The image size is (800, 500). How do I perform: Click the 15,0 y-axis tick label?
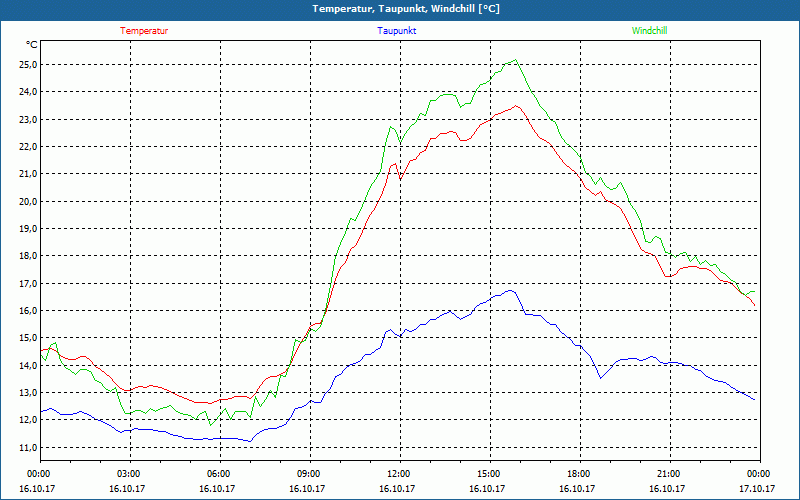tap(28, 338)
